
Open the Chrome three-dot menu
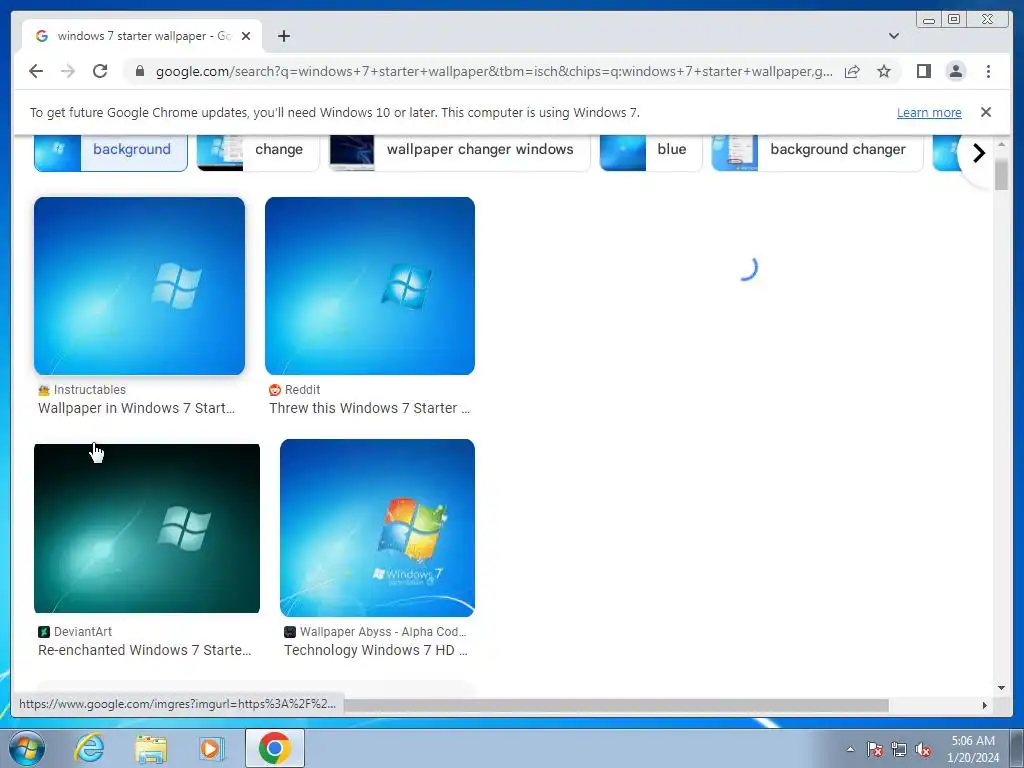click(988, 71)
